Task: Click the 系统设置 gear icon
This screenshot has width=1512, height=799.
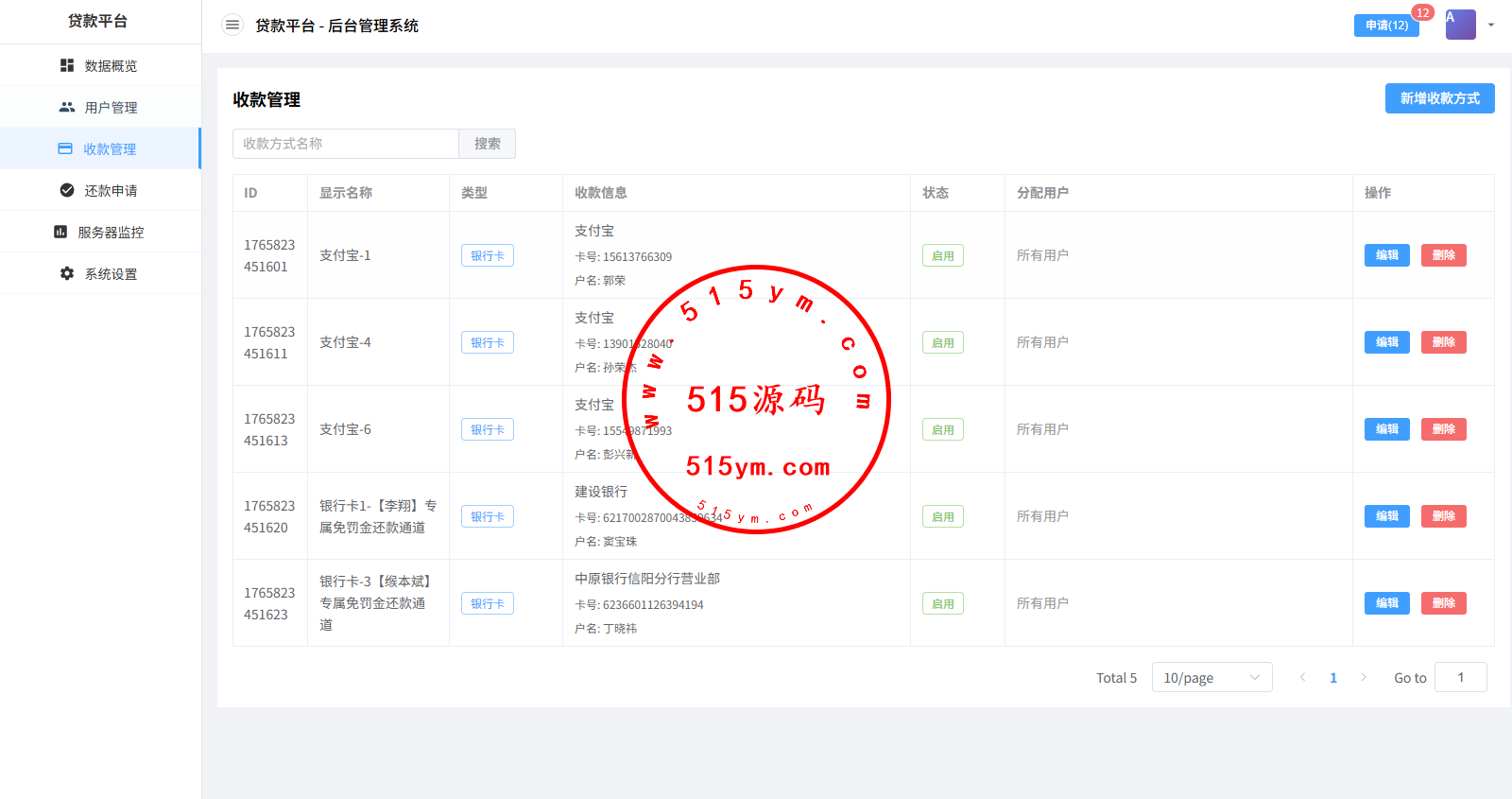Action: coord(67,273)
